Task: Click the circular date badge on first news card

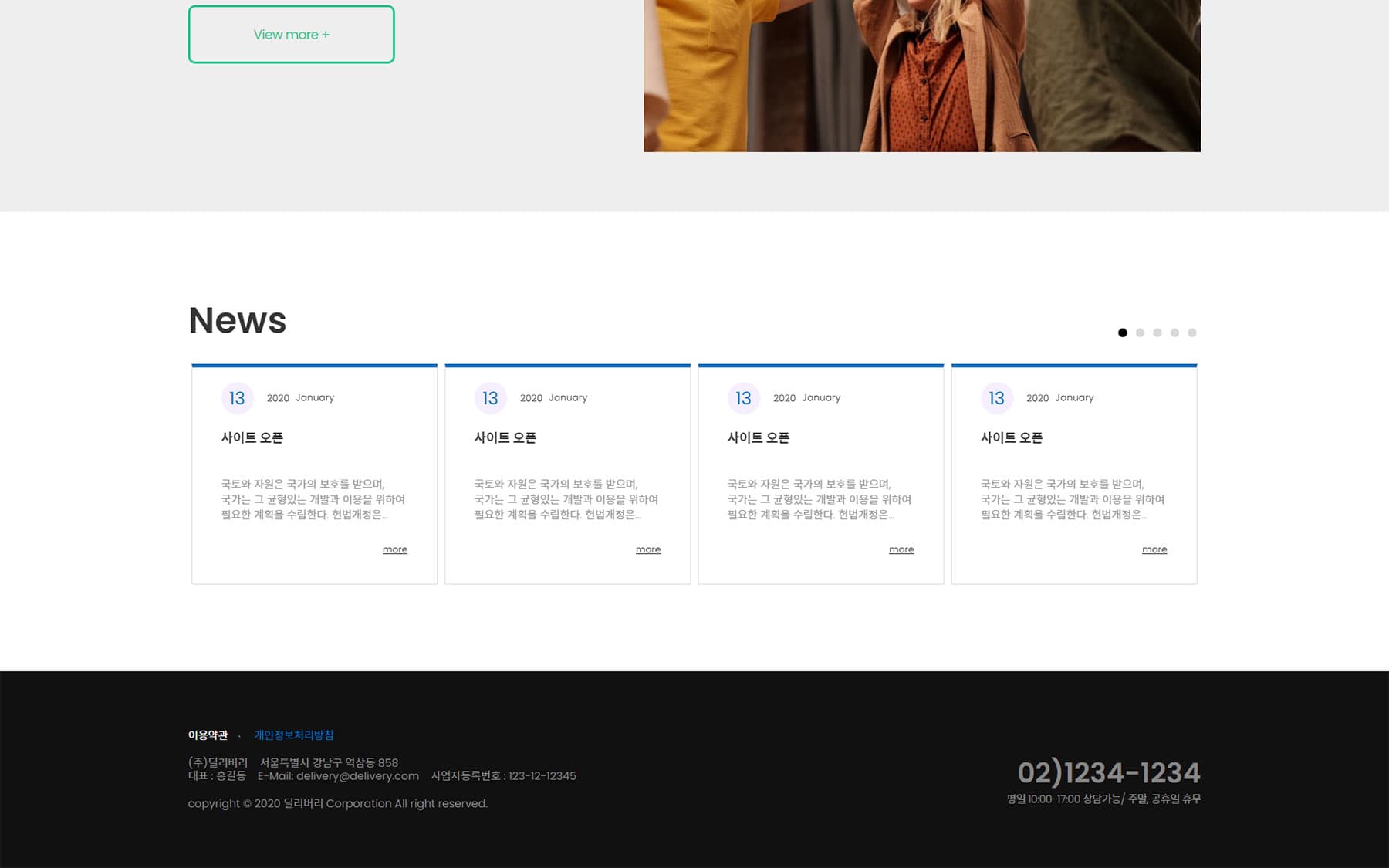Action: click(237, 398)
